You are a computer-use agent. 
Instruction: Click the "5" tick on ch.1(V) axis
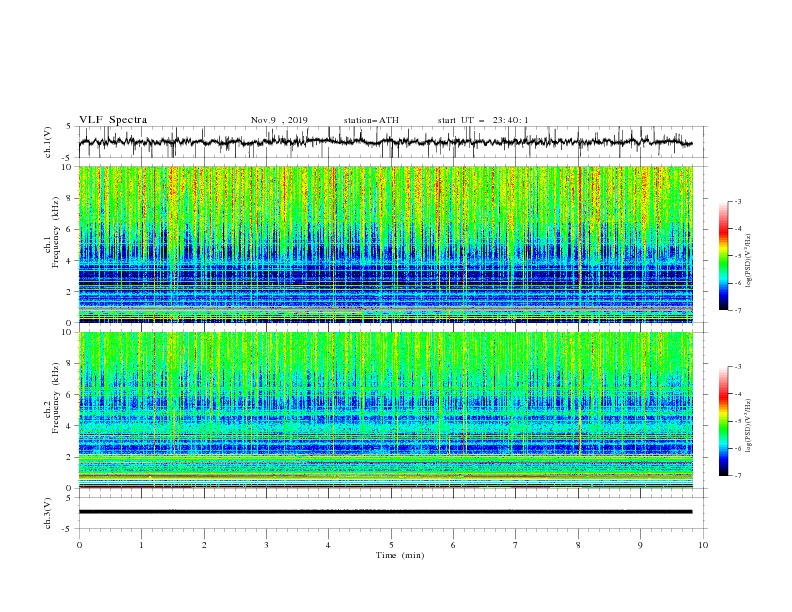click(70, 126)
